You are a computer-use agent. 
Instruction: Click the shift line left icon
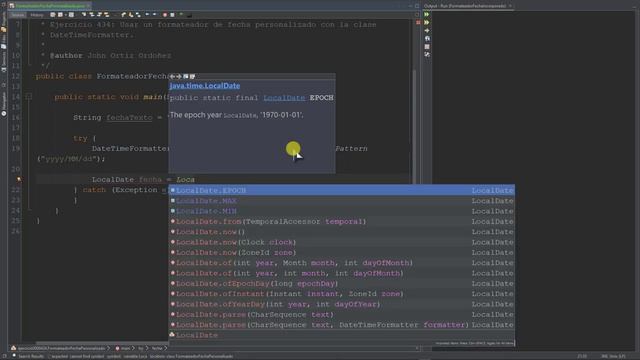pyautogui.click(x=147, y=15)
